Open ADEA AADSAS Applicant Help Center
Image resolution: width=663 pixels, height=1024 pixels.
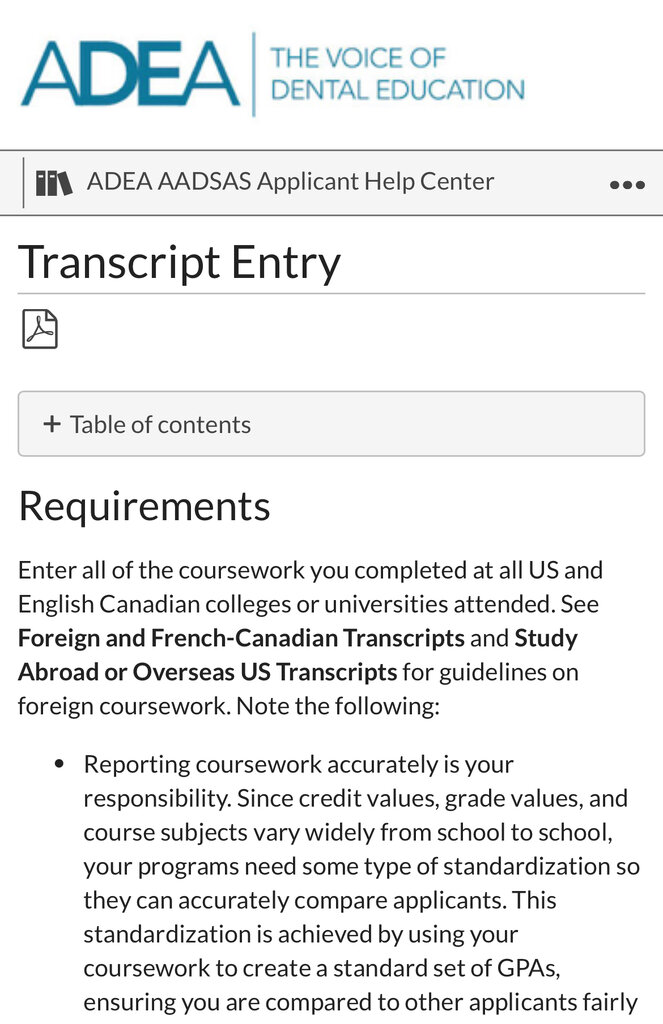[290, 182]
